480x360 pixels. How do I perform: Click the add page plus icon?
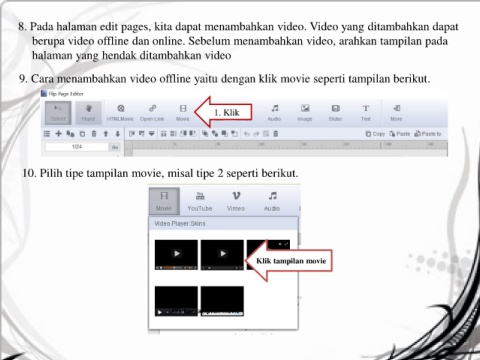click(58, 134)
